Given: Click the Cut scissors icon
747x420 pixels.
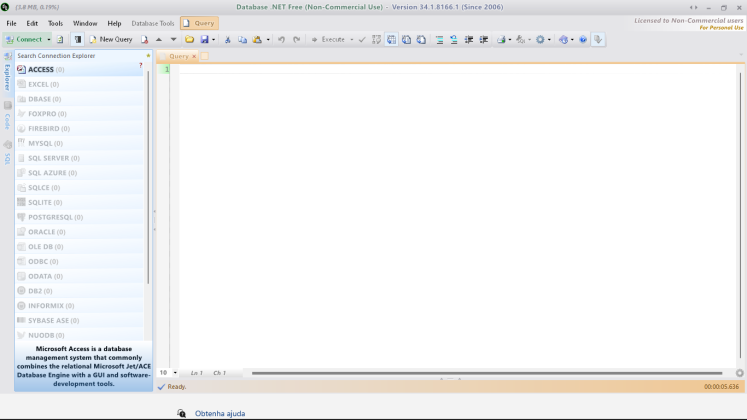Looking at the screenshot, I should click(x=228, y=40).
